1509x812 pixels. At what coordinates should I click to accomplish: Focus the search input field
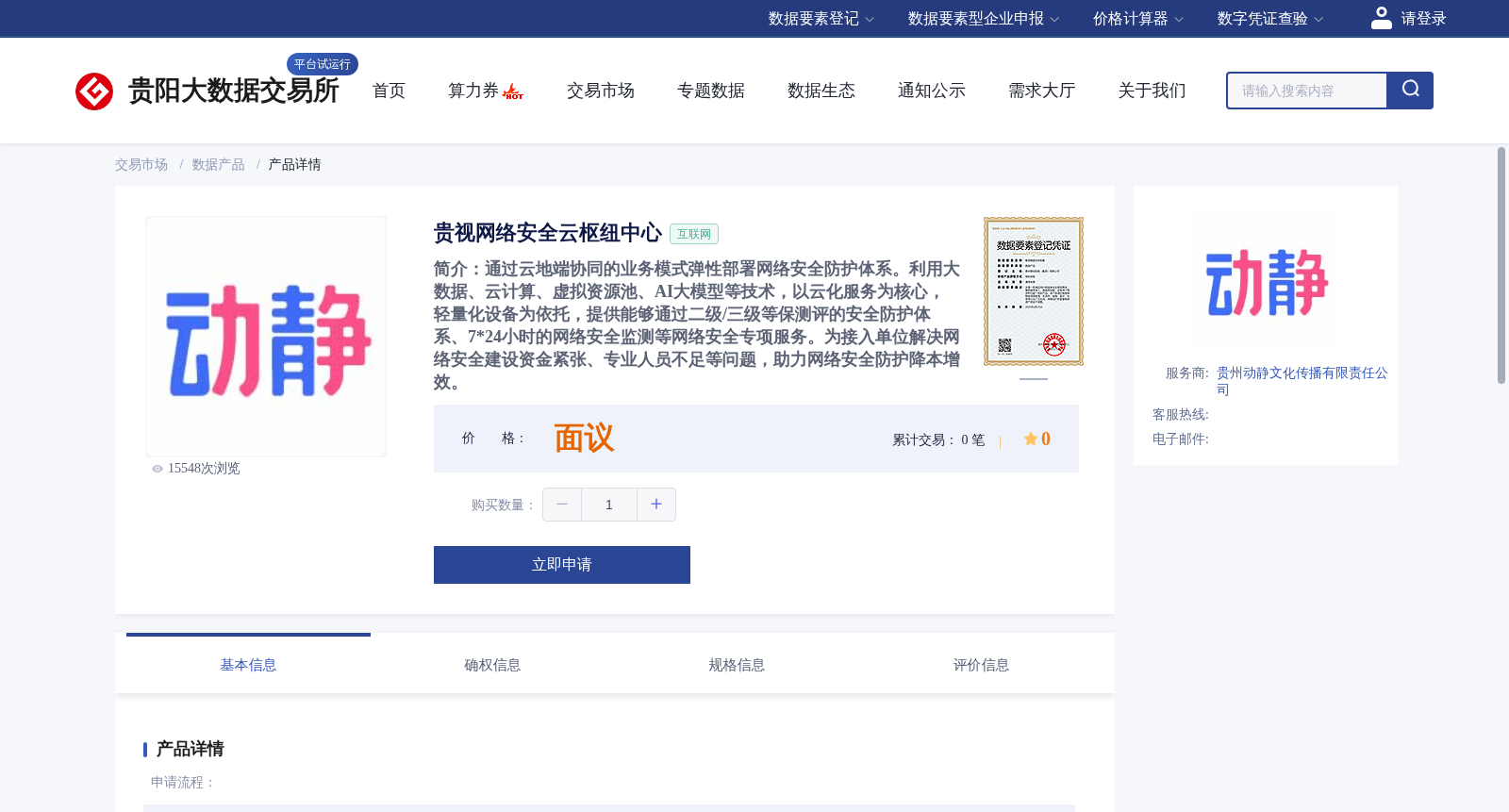click(x=1307, y=91)
